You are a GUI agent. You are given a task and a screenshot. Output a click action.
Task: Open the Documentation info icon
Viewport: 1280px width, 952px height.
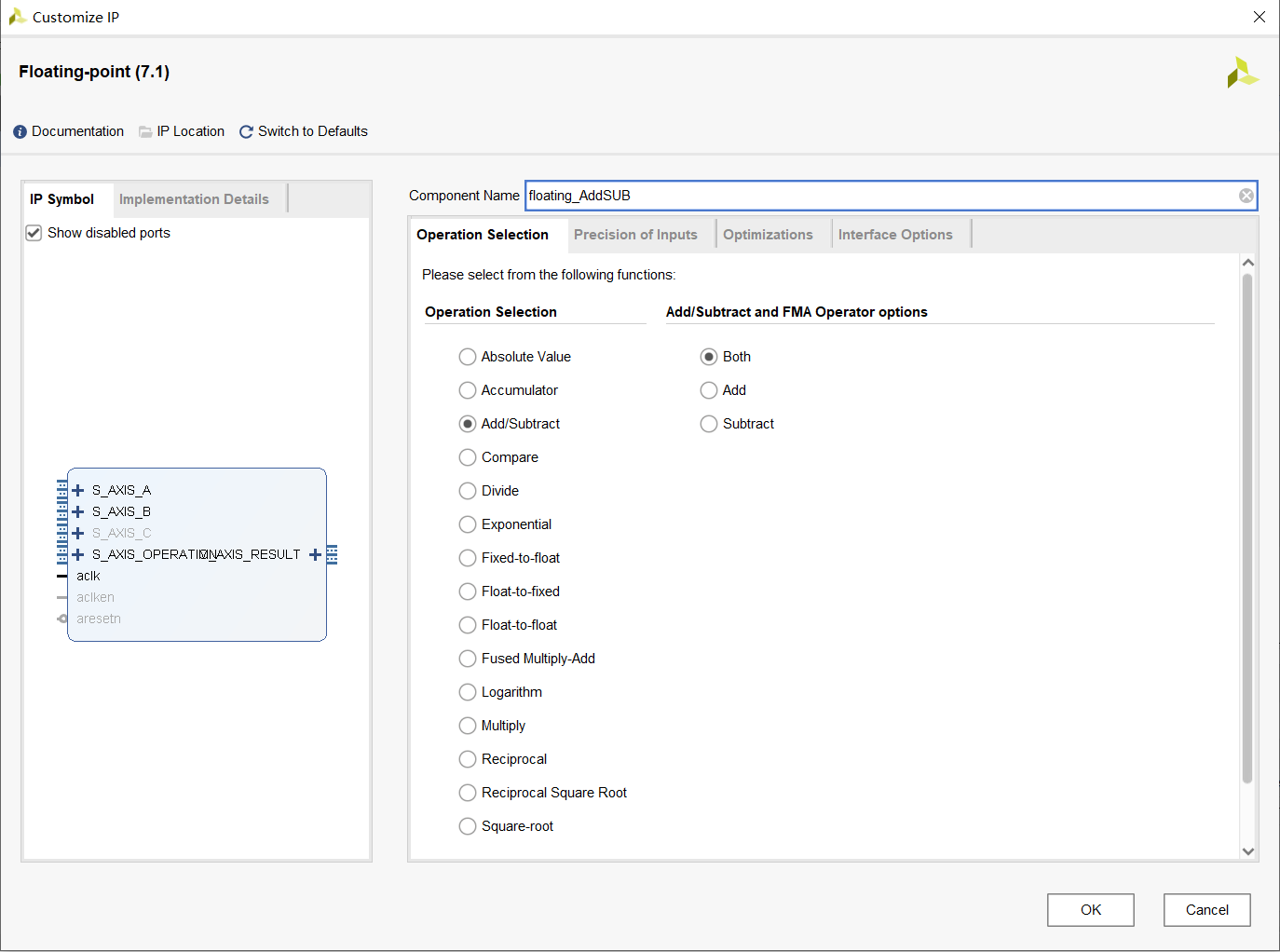(x=20, y=132)
